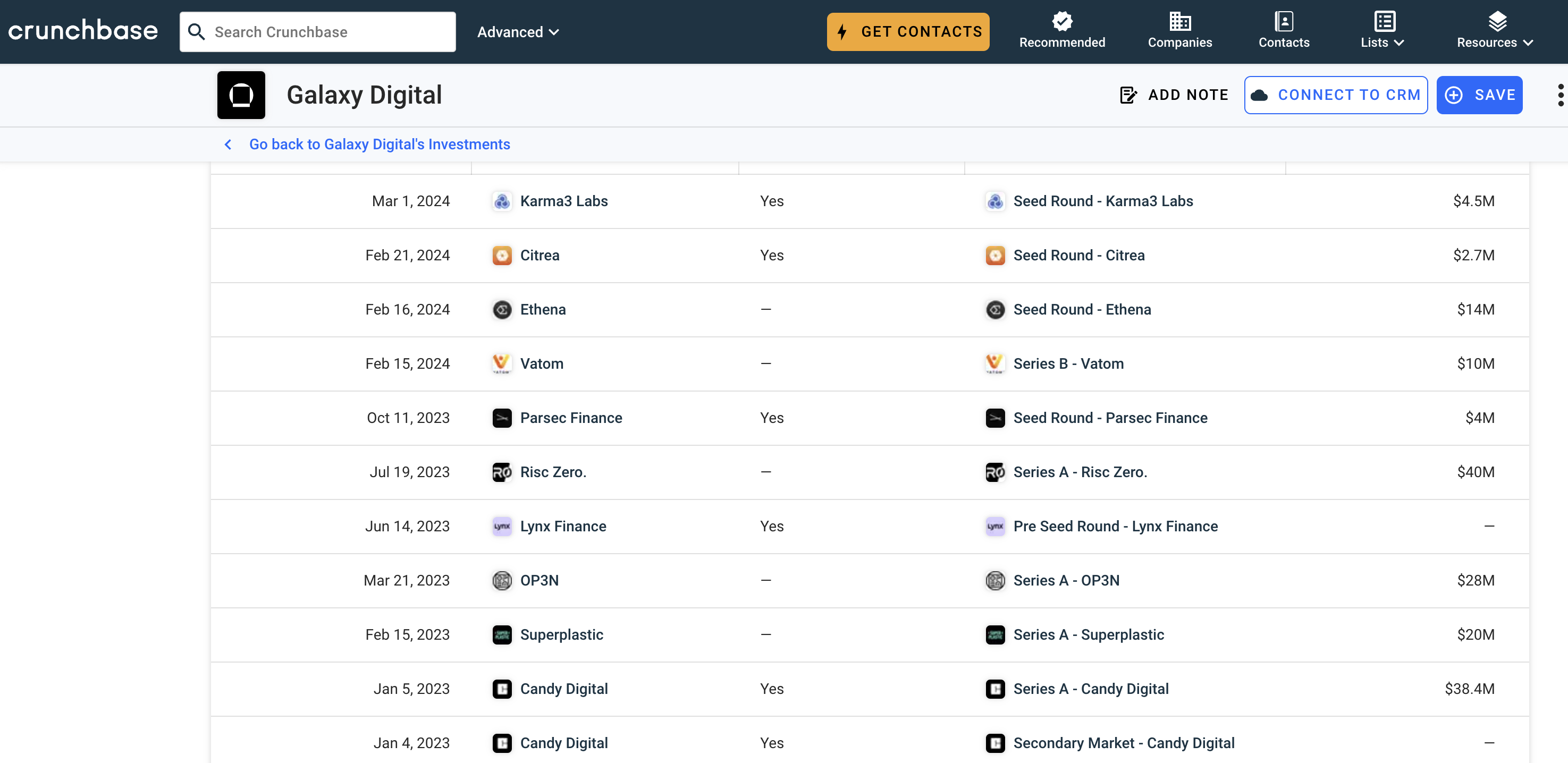Click the search magnifier icon
Image resolution: width=1568 pixels, height=763 pixels.
click(196, 32)
